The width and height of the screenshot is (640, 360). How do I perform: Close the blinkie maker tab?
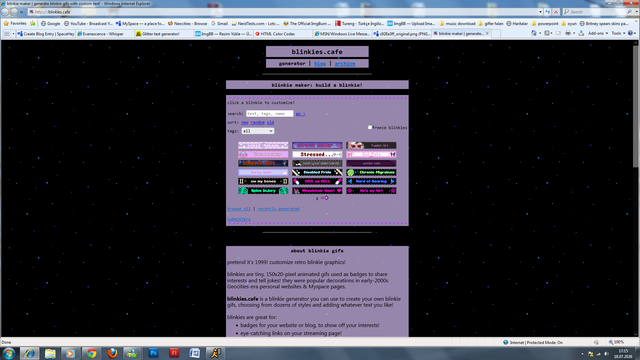tap(487, 33)
